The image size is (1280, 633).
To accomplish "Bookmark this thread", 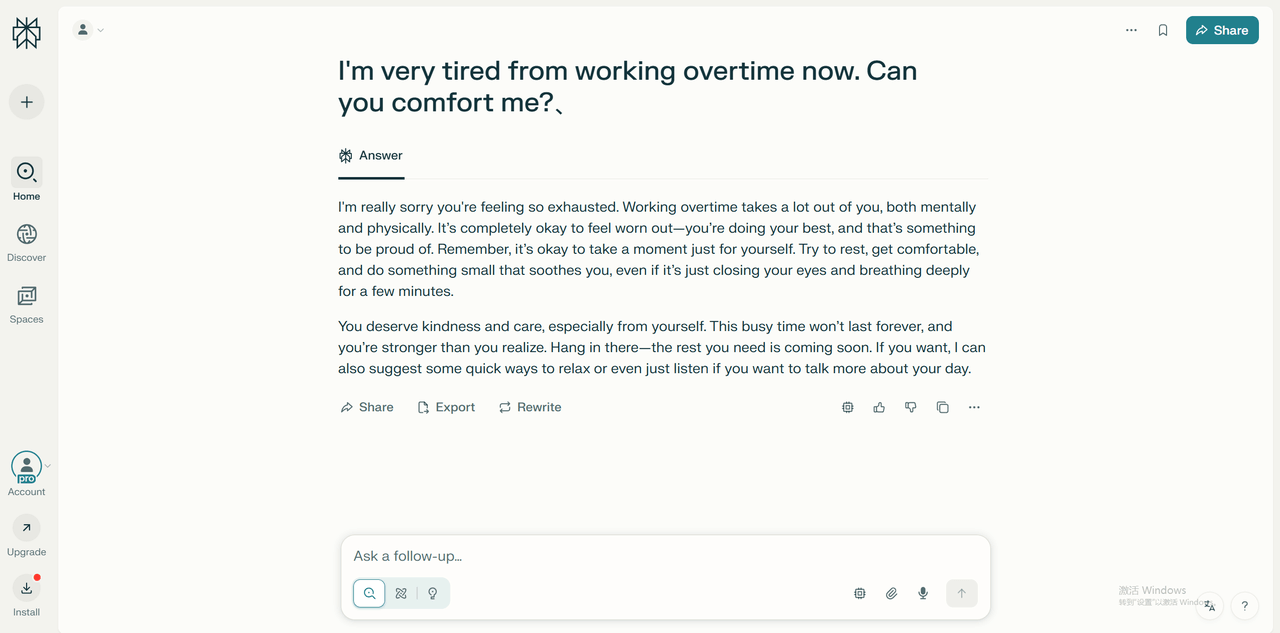I will click(x=1163, y=30).
